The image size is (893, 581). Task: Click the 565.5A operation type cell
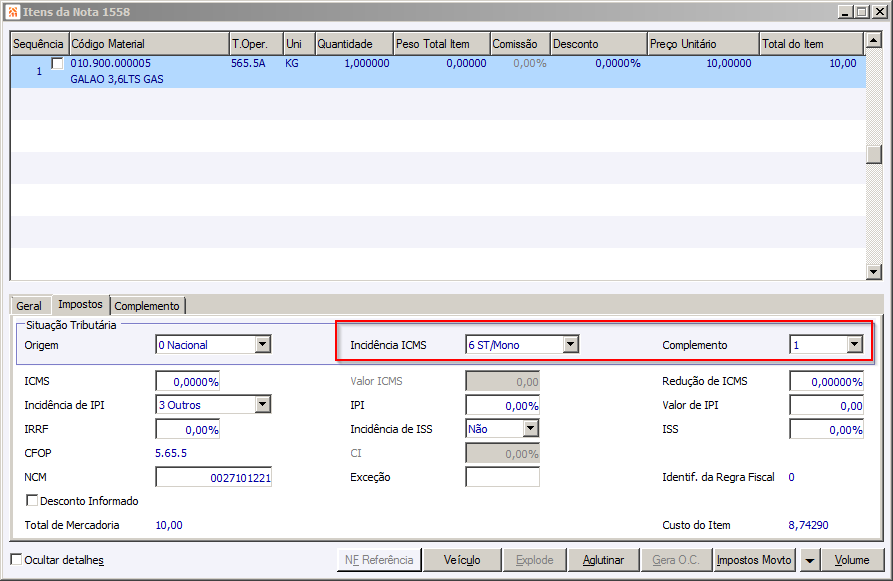pyautogui.click(x=248, y=63)
